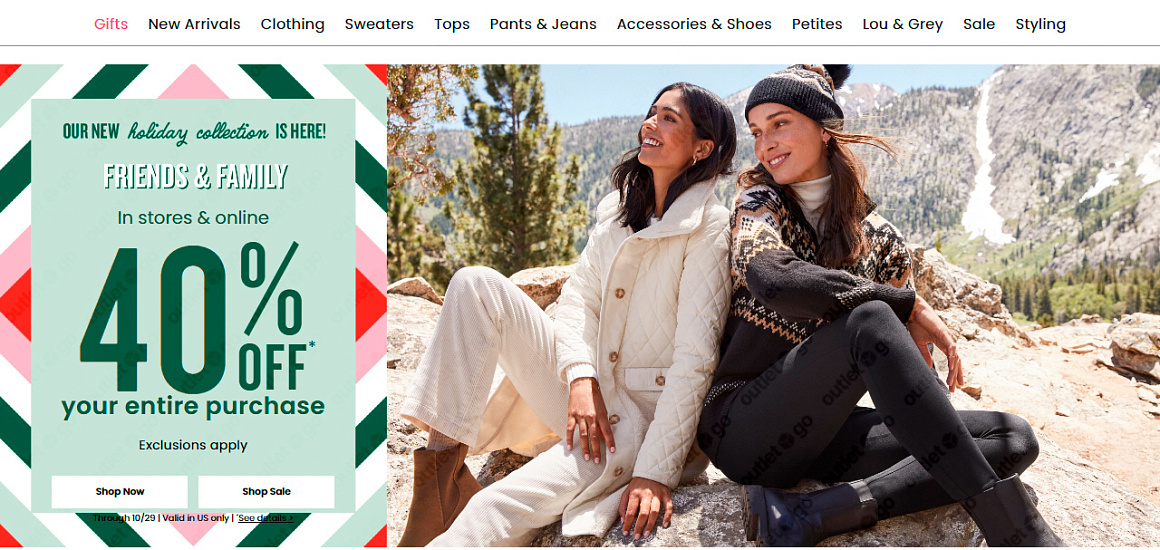Select Pants & Jeans in navigation
This screenshot has height=550, width=1160.
543,24
